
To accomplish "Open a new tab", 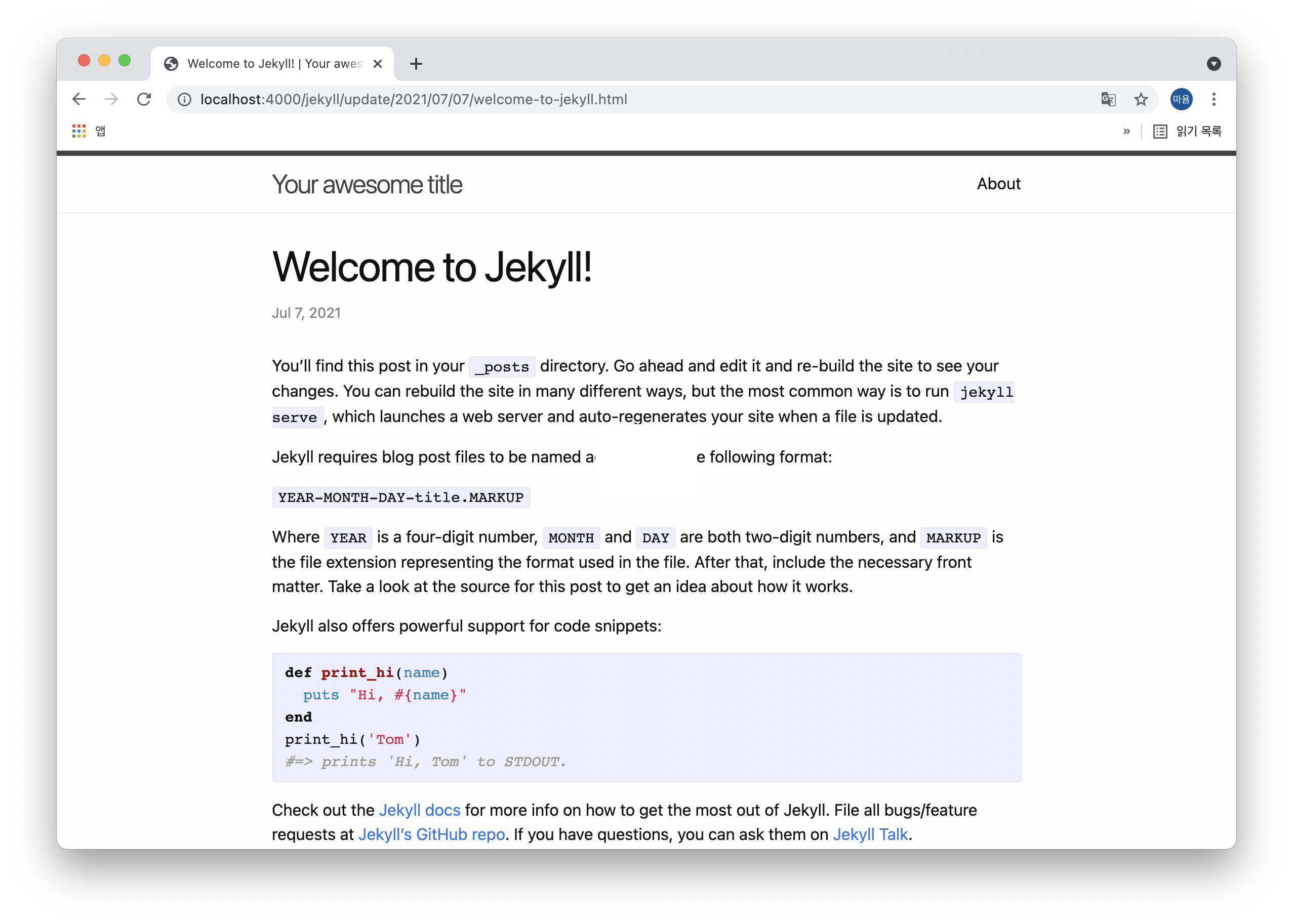I will pyautogui.click(x=416, y=64).
